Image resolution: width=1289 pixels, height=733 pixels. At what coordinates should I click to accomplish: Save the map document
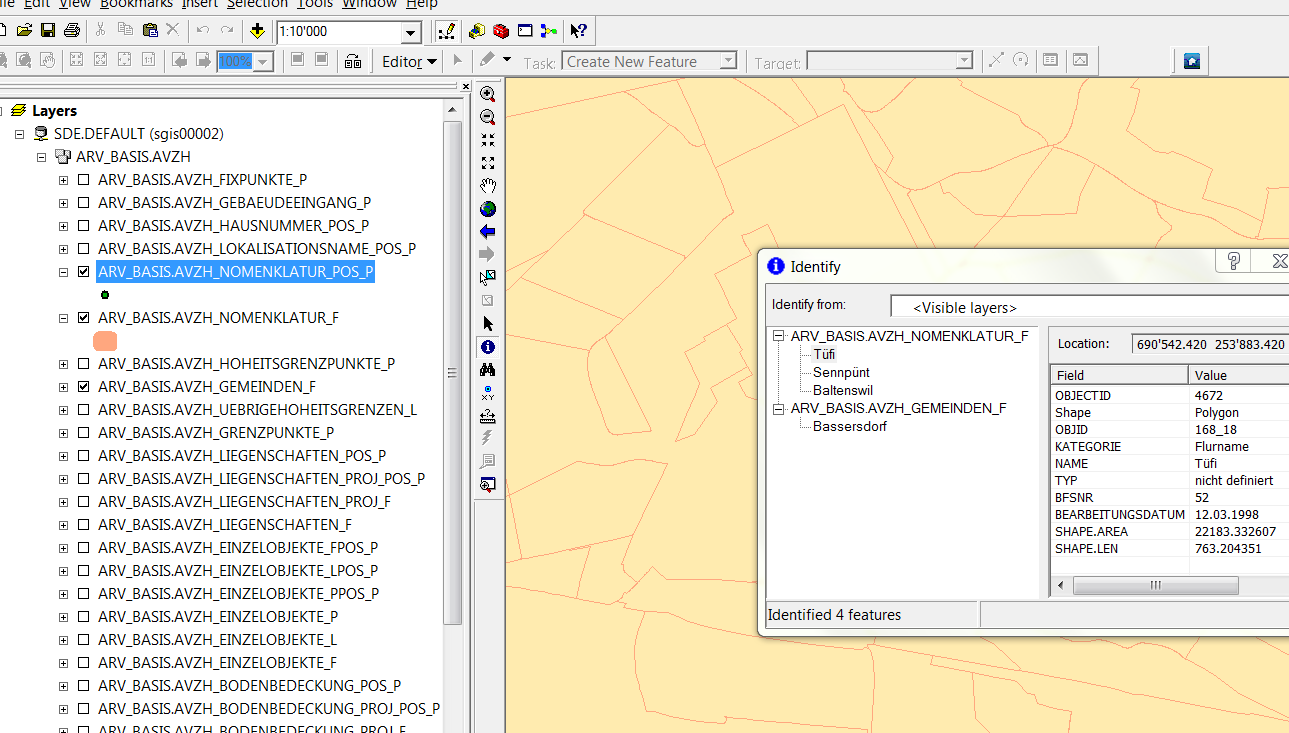coord(48,31)
